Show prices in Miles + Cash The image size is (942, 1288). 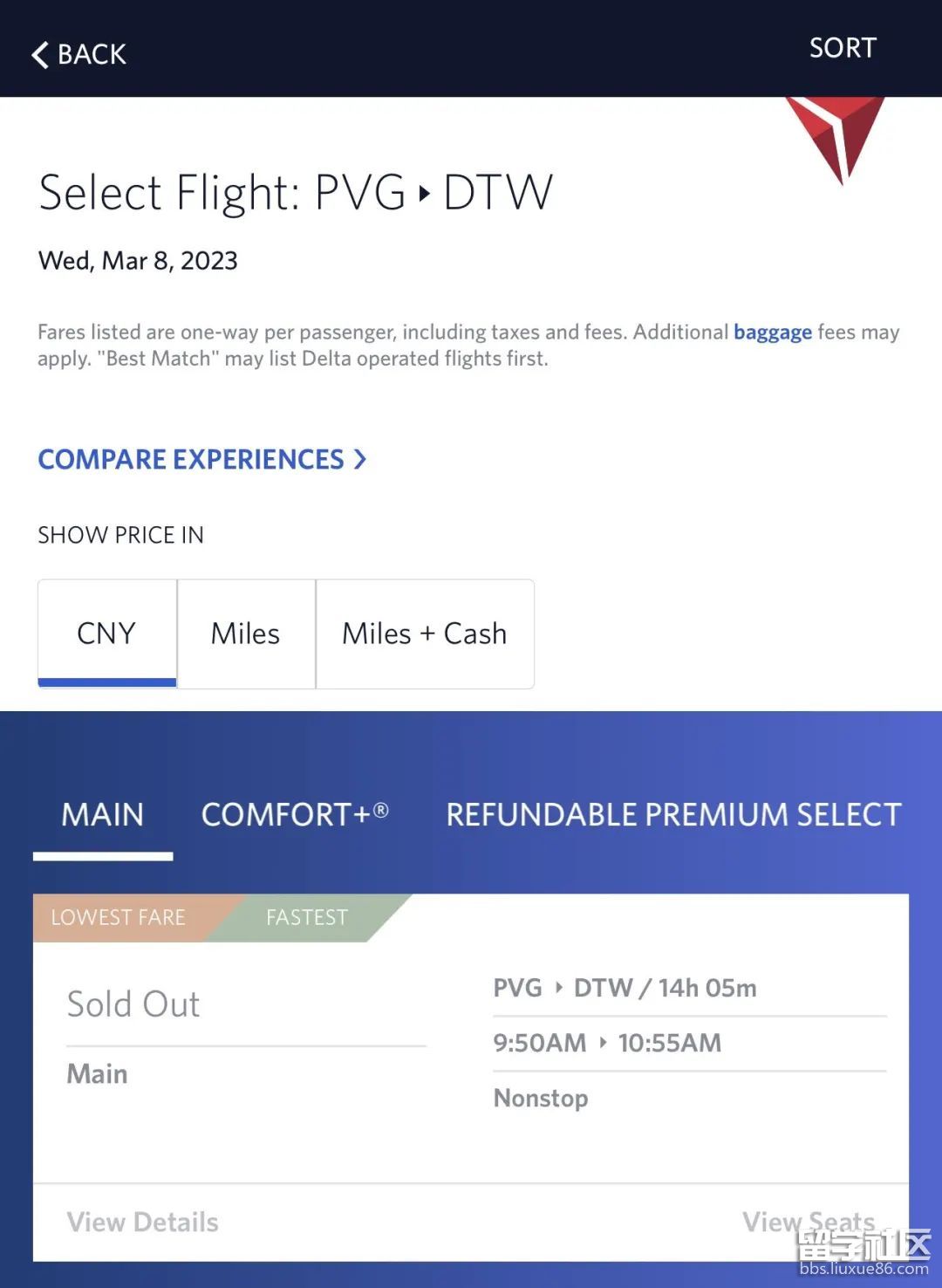(424, 634)
